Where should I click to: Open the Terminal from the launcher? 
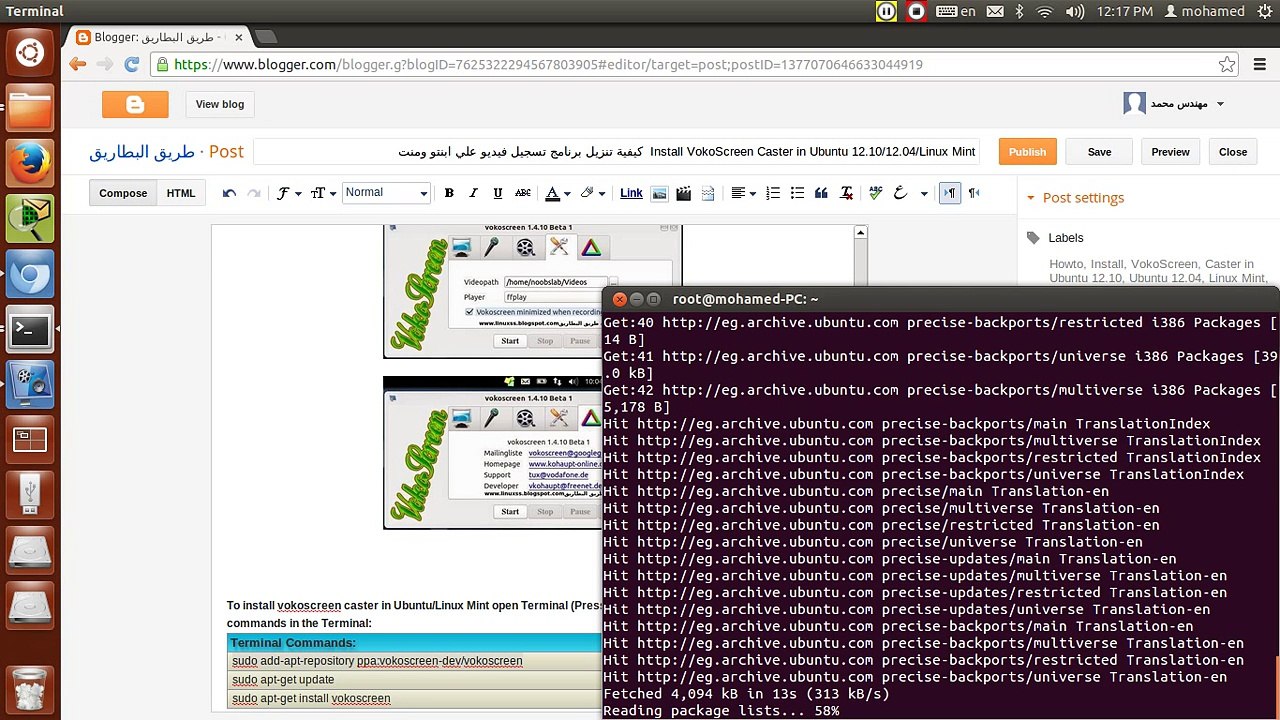coord(30,329)
